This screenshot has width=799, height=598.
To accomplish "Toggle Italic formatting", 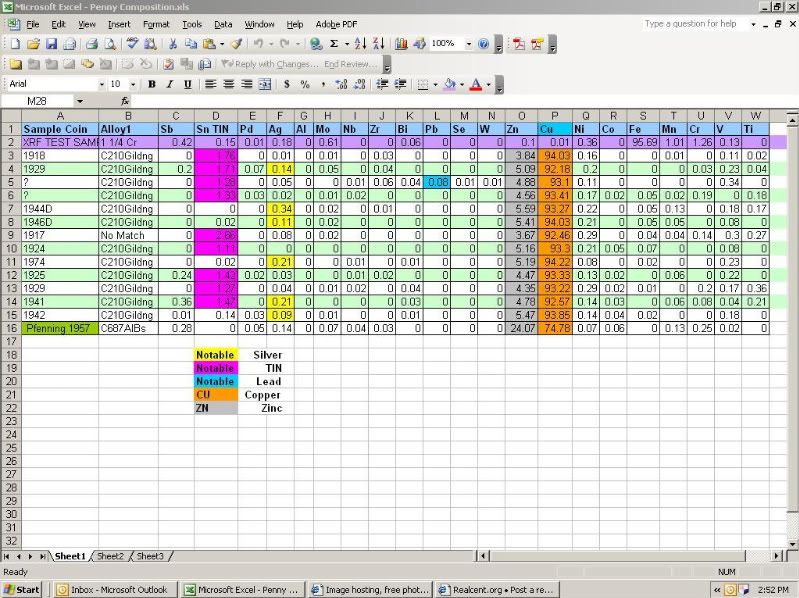I will click(169, 85).
